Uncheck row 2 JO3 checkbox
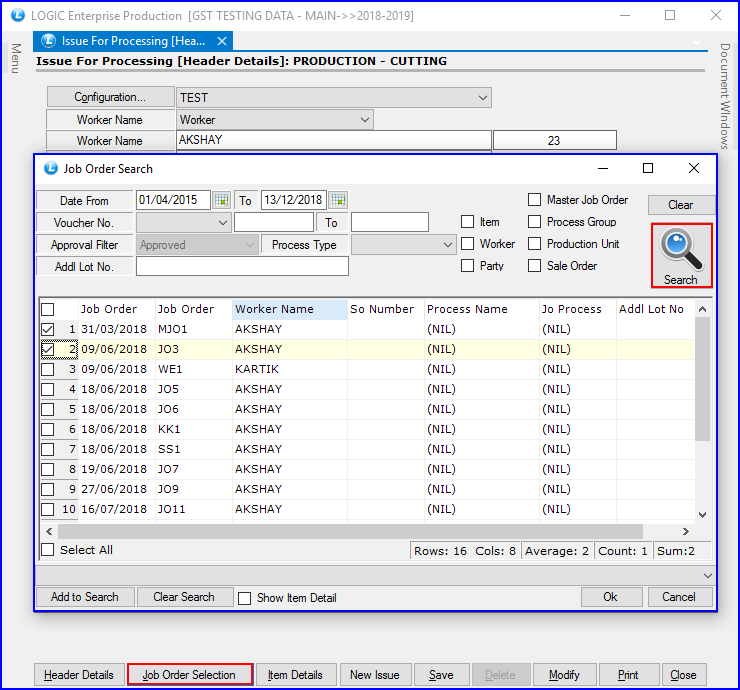The image size is (740, 690). 47,349
